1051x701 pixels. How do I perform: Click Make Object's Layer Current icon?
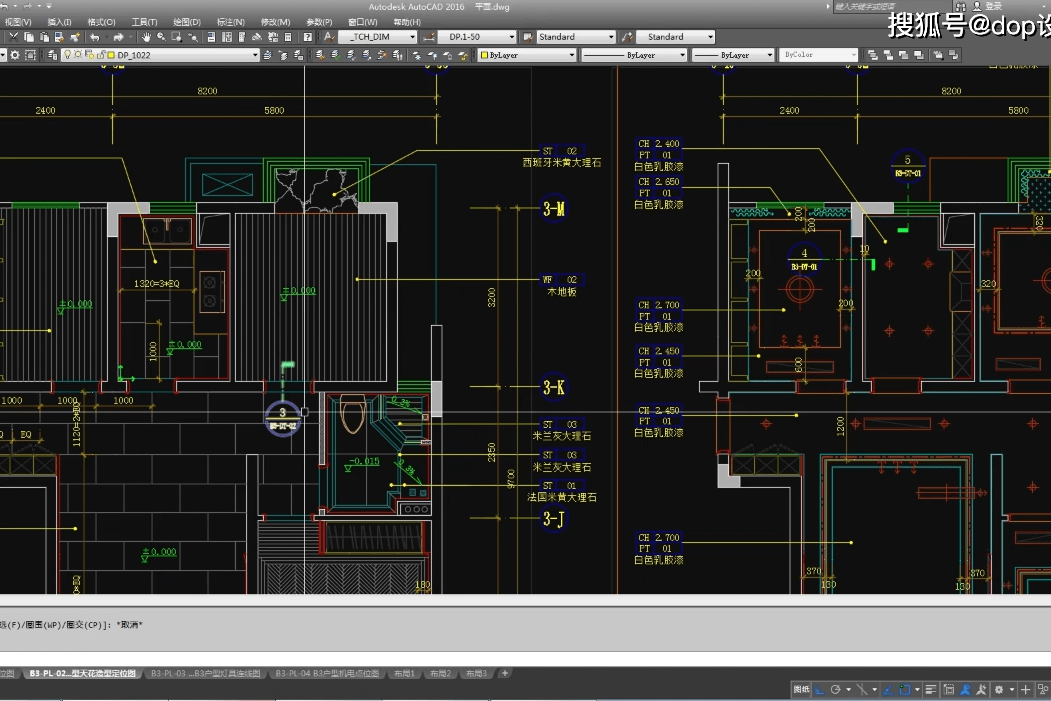267,56
